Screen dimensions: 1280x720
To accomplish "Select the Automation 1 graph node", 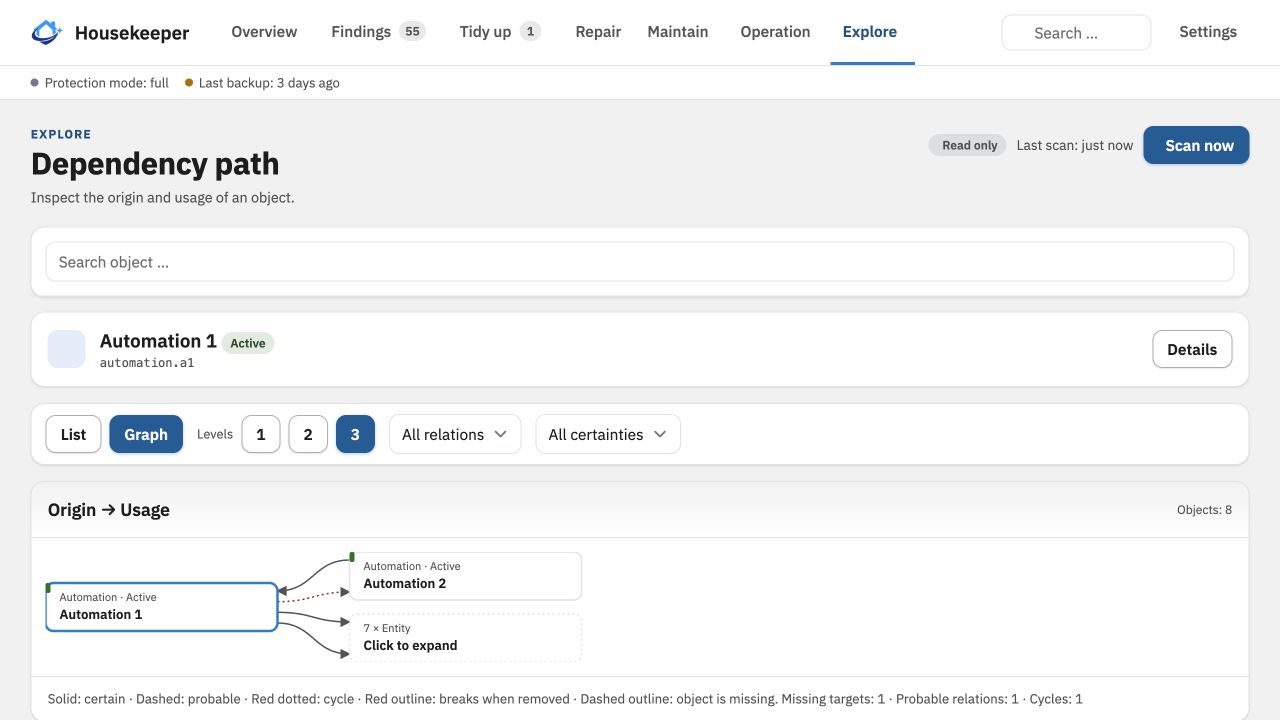I will click(x=162, y=607).
